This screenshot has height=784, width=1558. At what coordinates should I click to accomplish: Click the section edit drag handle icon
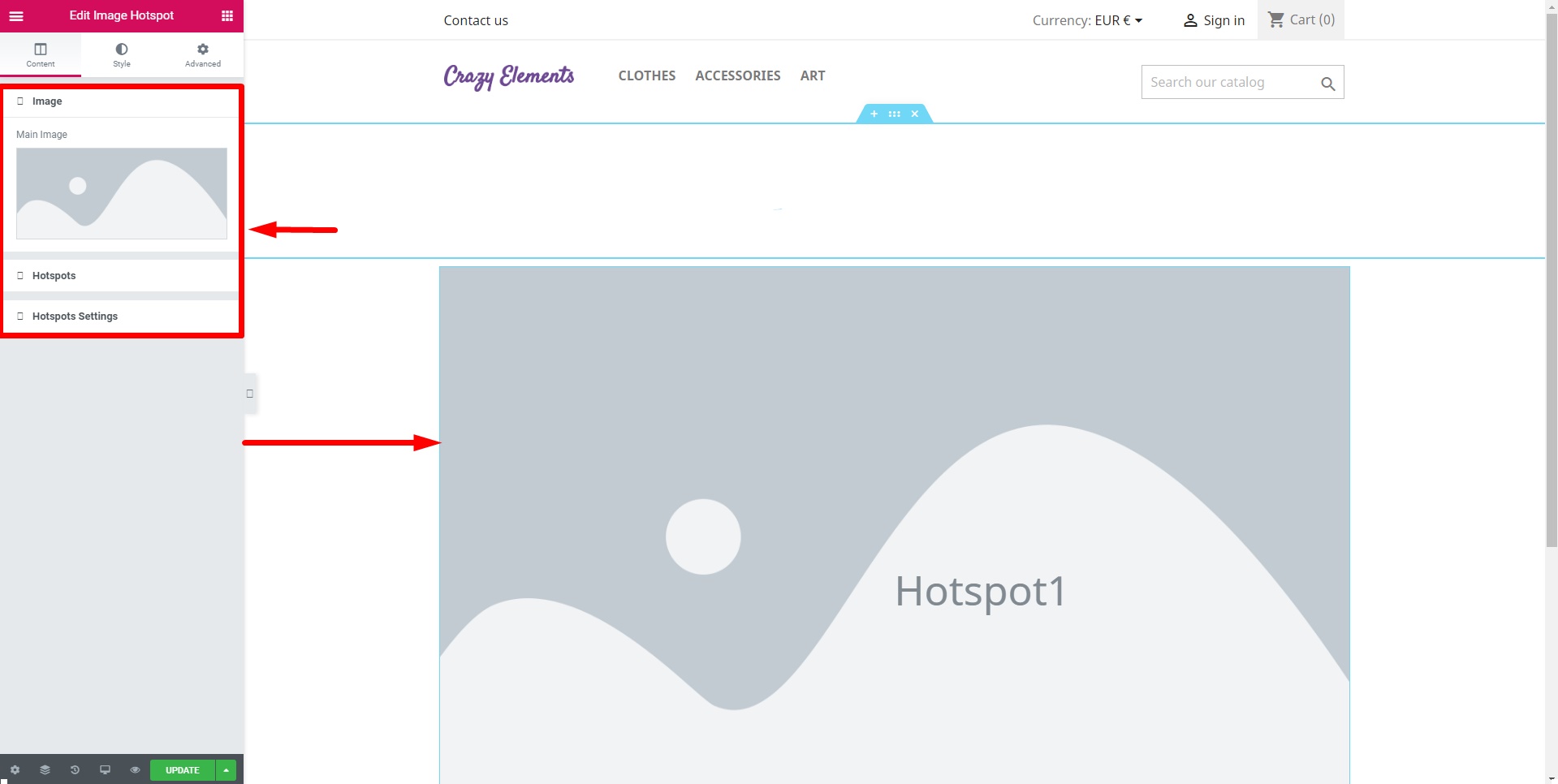(894, 114)
